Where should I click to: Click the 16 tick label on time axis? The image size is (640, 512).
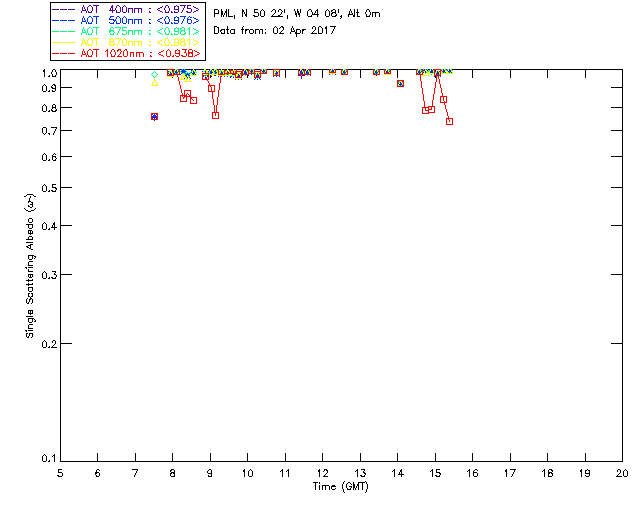[x=473, y=473]
